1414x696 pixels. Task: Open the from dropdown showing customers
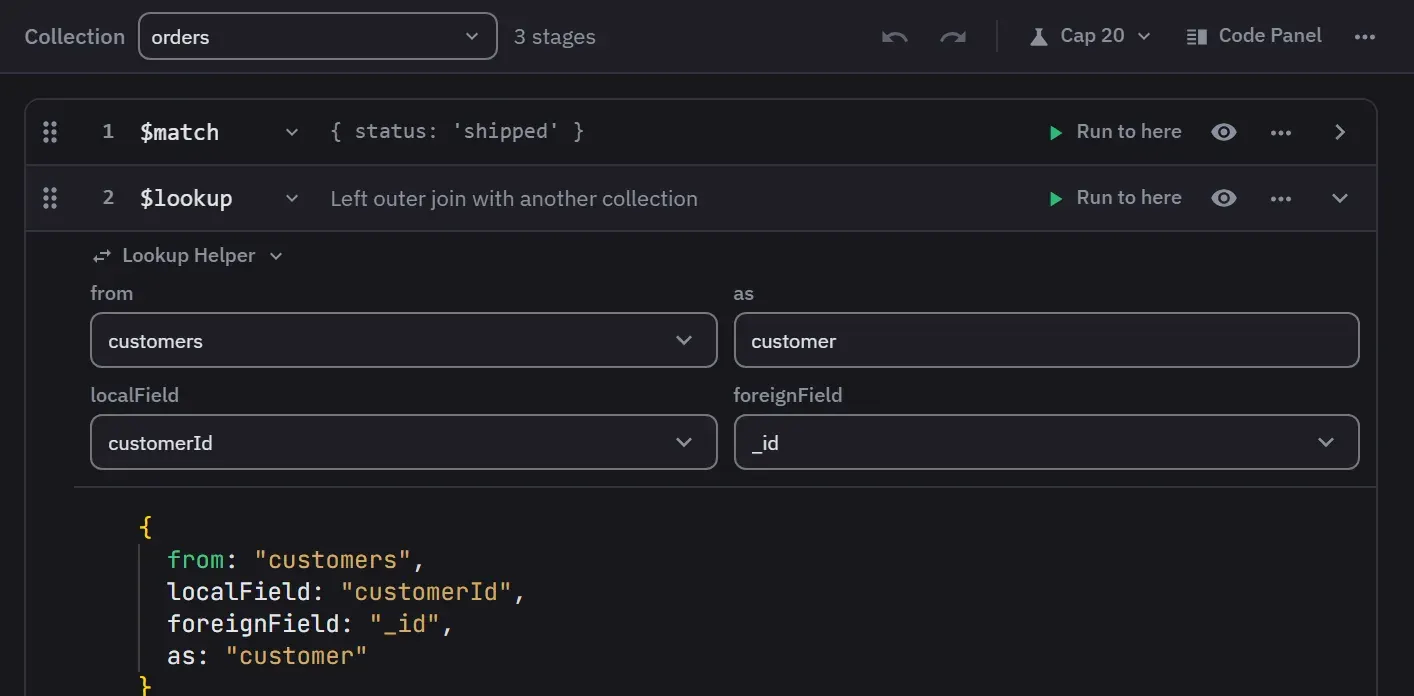(x=404, y=340)
